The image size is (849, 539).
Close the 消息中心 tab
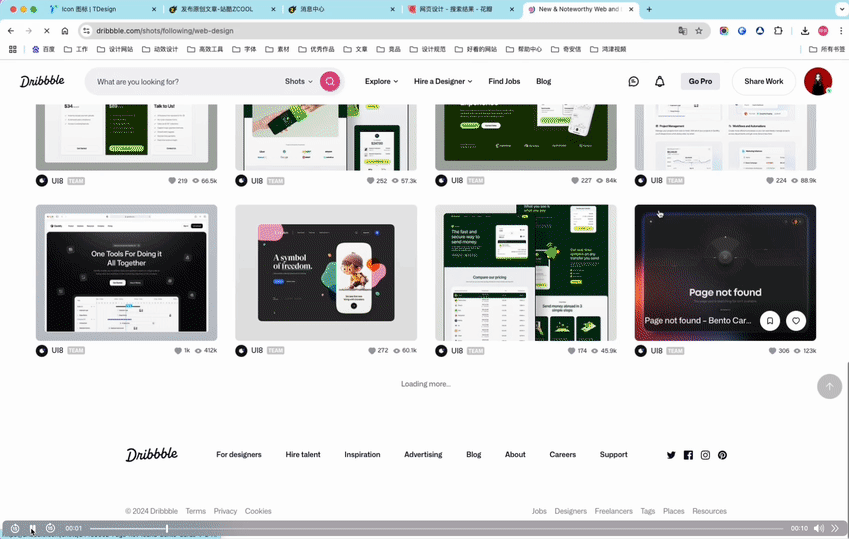pyautogui.click(x=393, y=9)
